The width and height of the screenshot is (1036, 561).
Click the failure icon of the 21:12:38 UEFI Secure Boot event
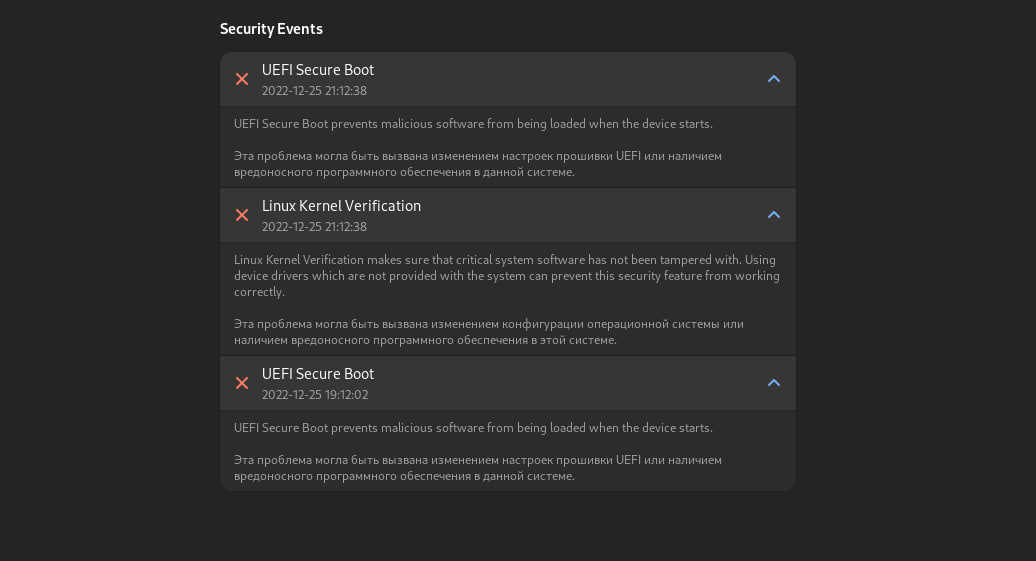coord(242,79)
